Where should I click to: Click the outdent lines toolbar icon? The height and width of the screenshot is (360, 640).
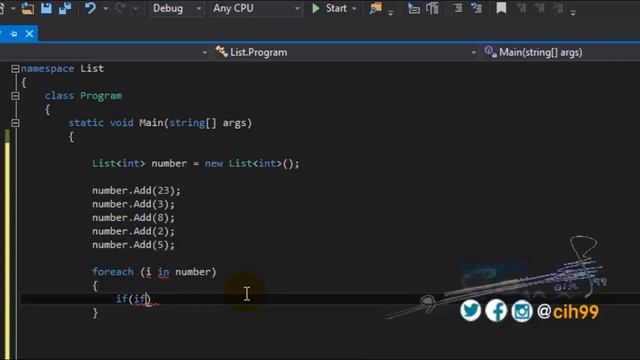coord(432,8)
